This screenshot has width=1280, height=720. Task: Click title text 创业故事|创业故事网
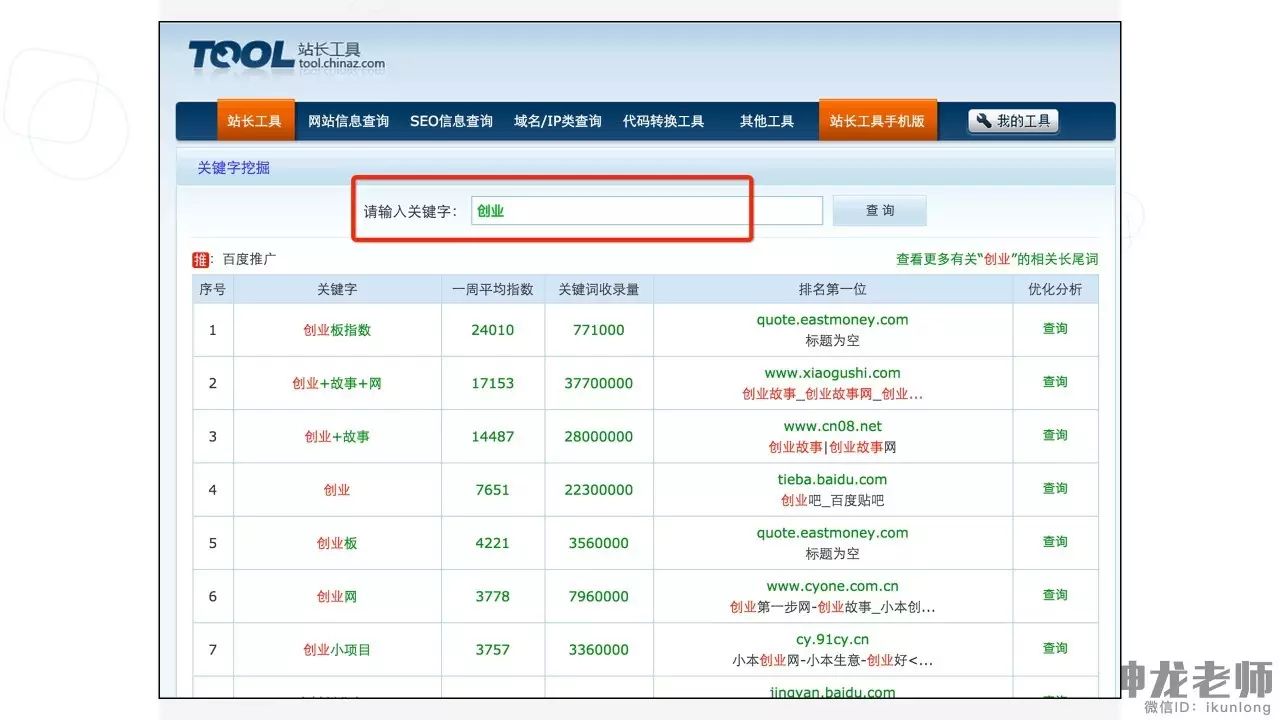[x=832, y=447]
